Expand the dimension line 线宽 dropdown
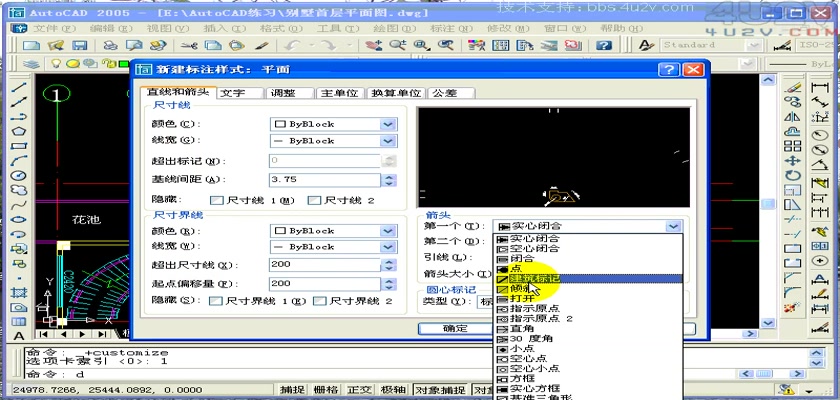The image size is (840, 400). (x=387, y=141)
